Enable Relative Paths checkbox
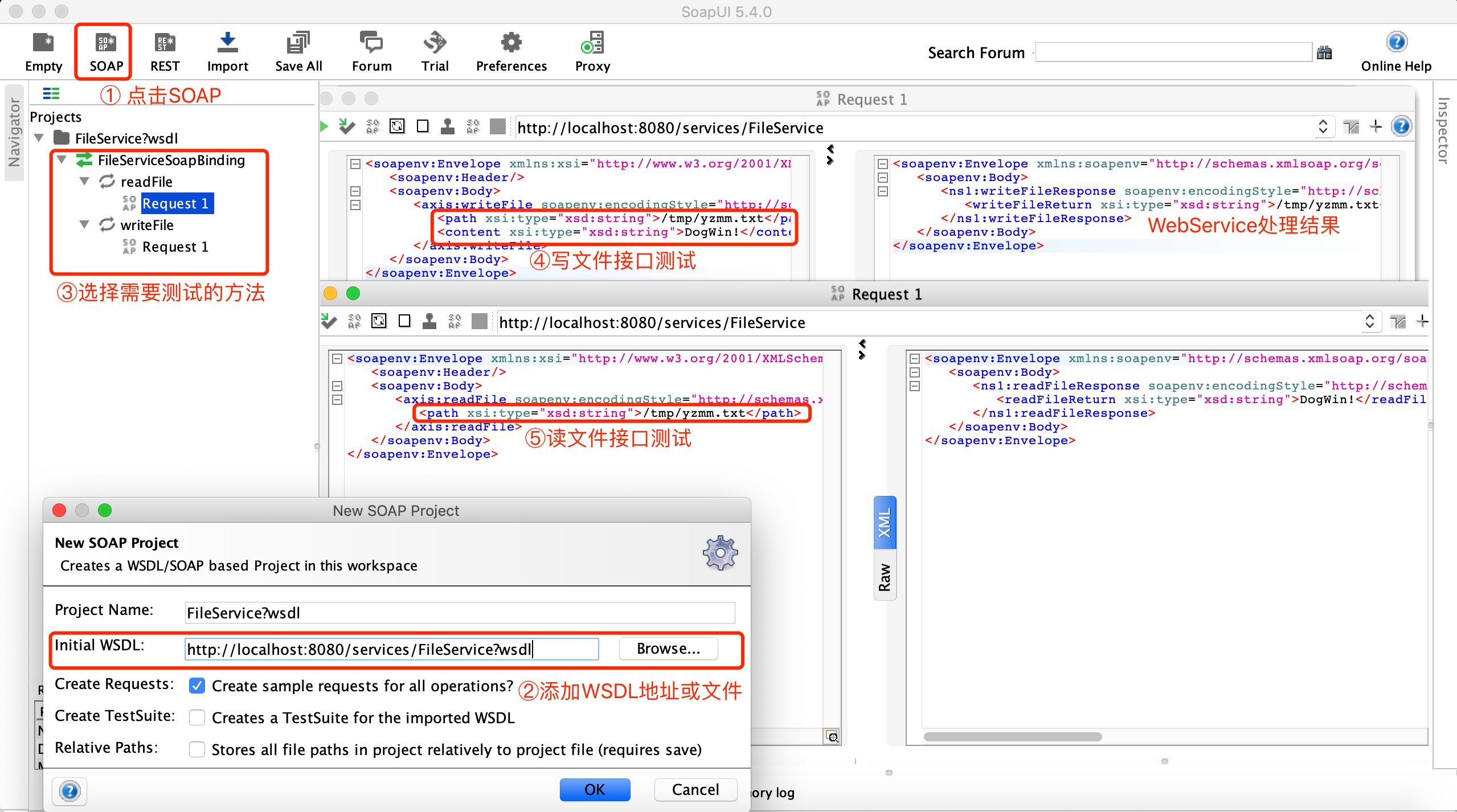Screen dimensions: 1457x812 point(197,749)
